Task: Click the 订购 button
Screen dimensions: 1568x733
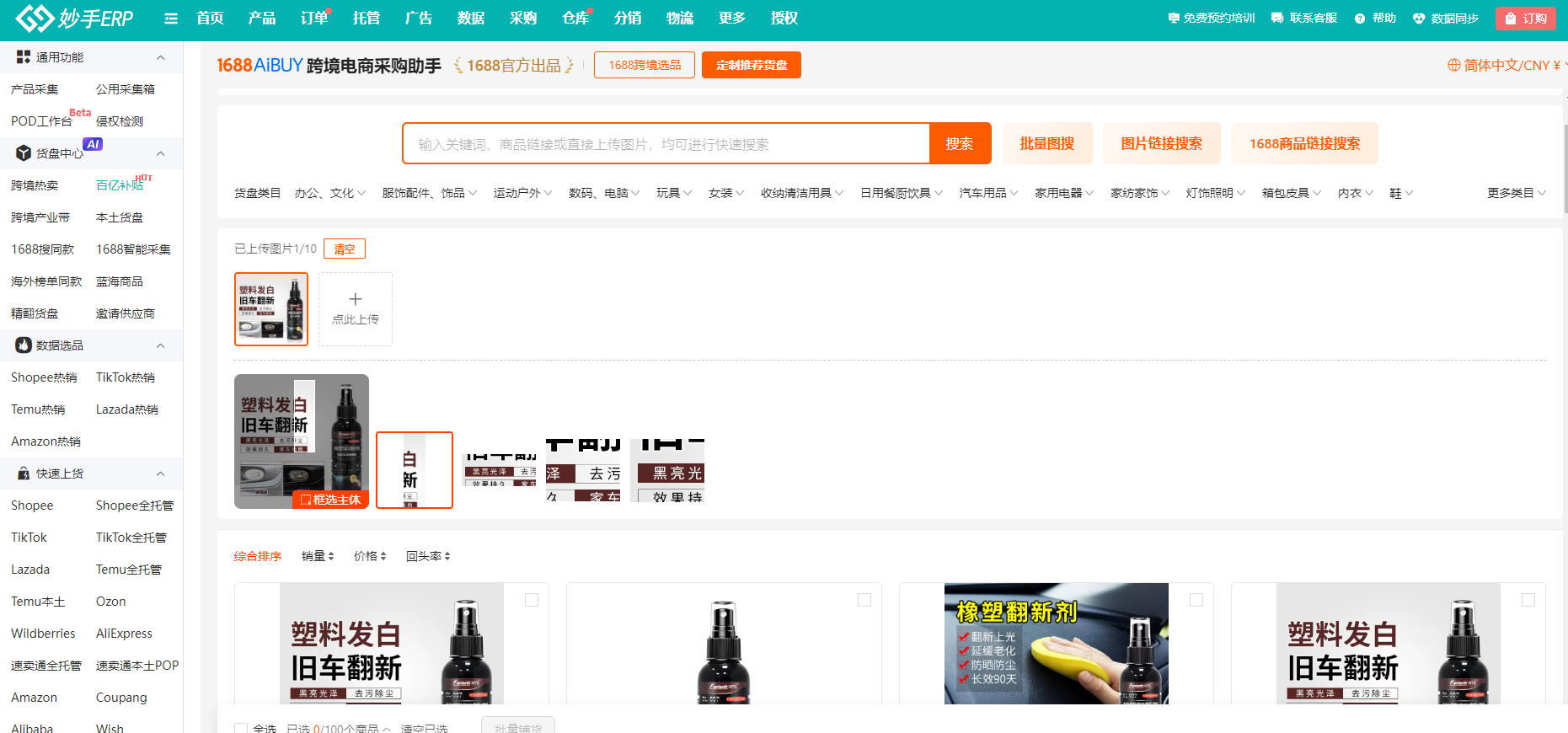Action: [x=1525, y=18]
